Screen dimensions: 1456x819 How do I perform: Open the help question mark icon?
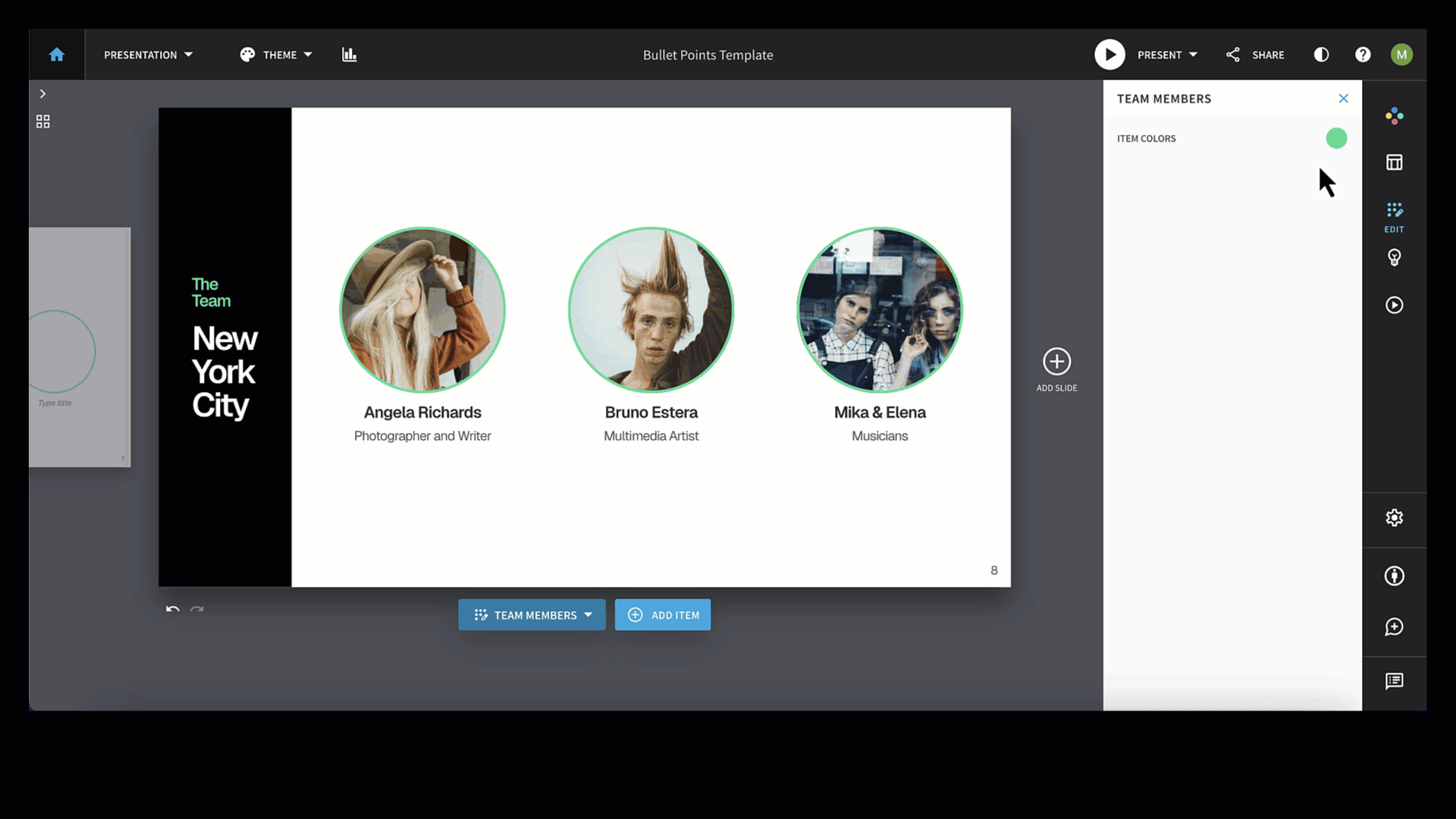(x=1363, y=55)
